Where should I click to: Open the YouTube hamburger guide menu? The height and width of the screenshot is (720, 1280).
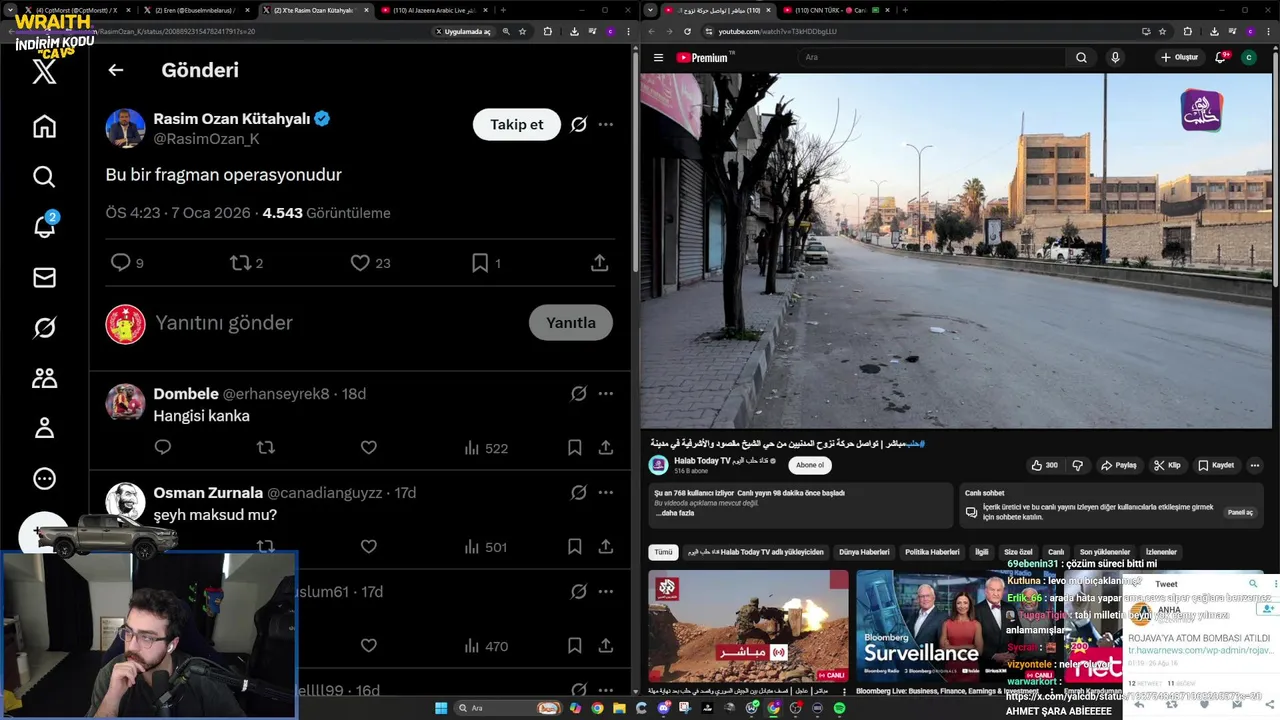click(x=658, y=57)
